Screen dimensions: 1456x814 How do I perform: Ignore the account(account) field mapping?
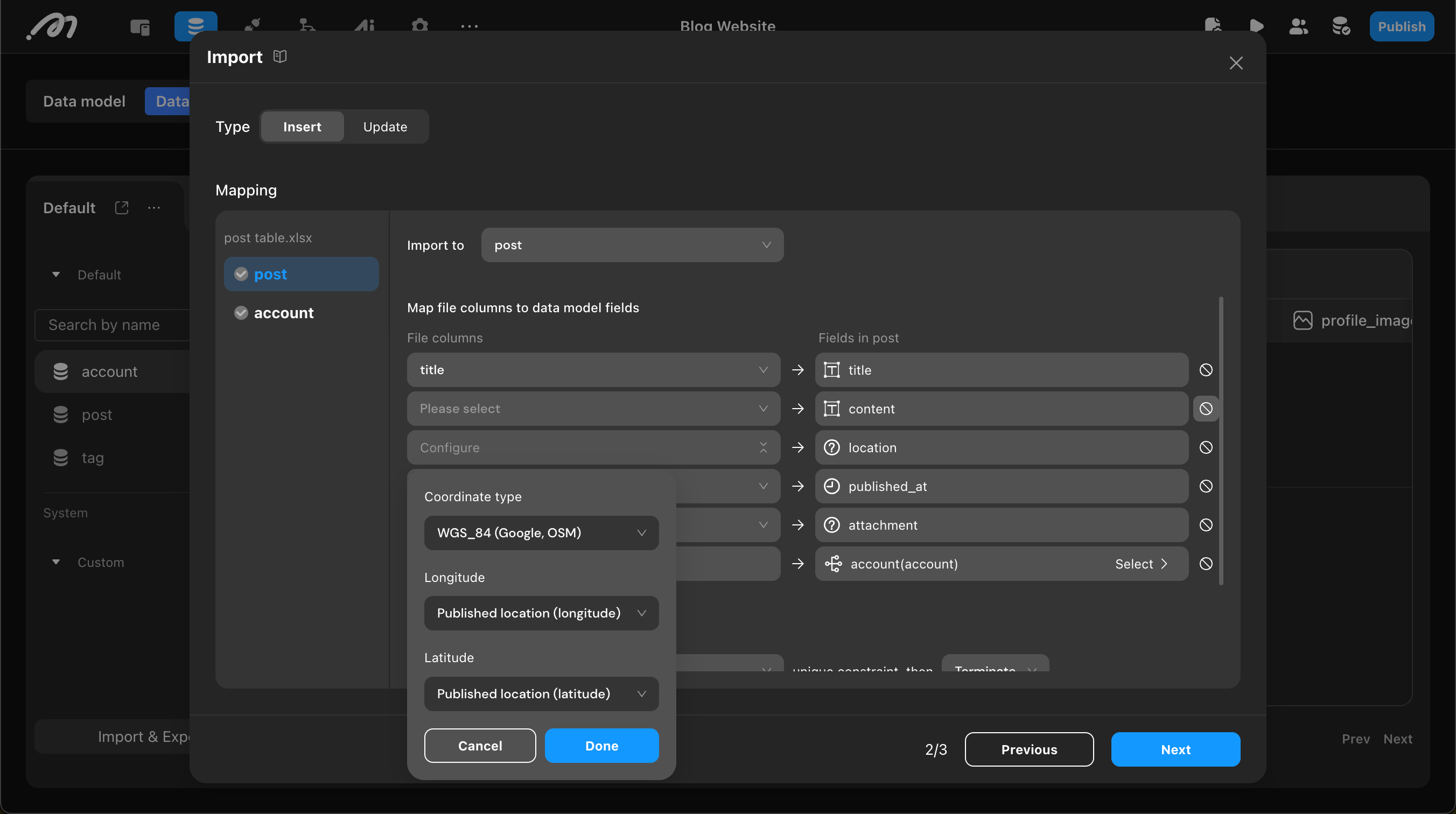[x=1206, y=564]
